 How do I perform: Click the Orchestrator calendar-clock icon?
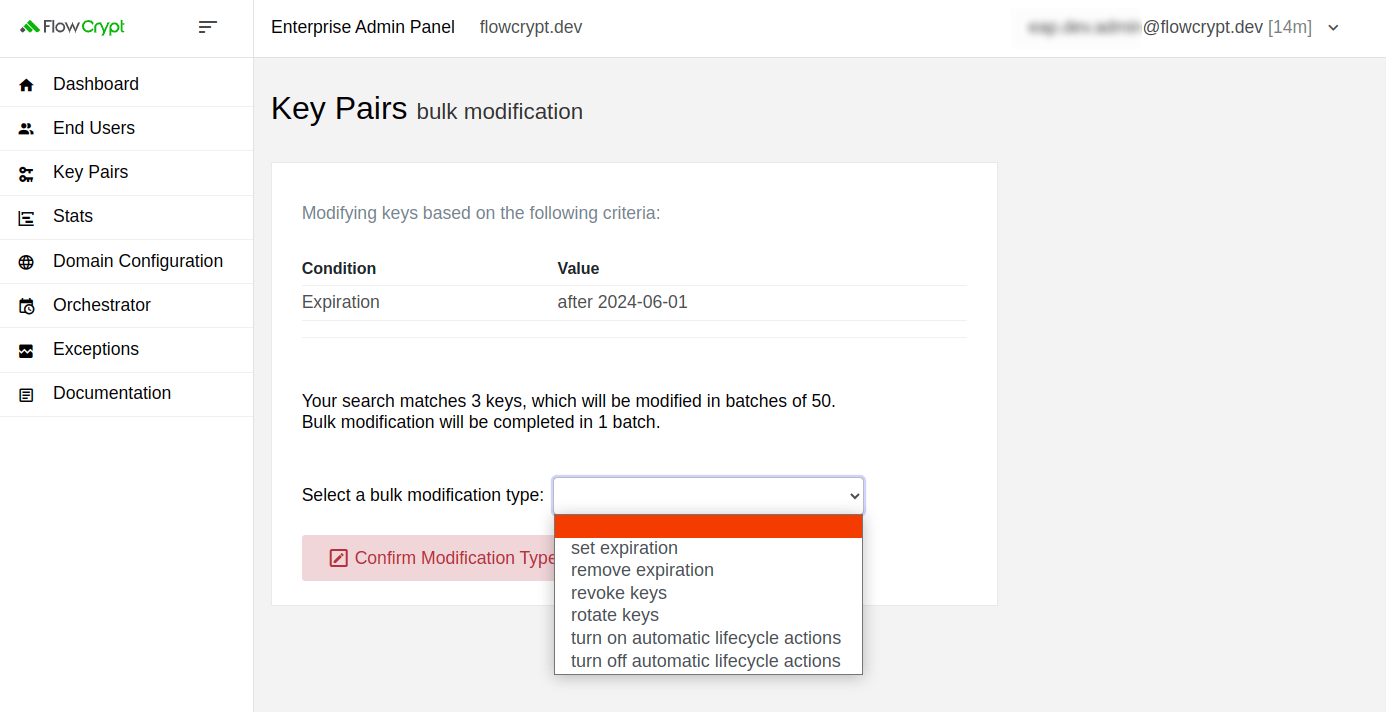coord(26,306)
